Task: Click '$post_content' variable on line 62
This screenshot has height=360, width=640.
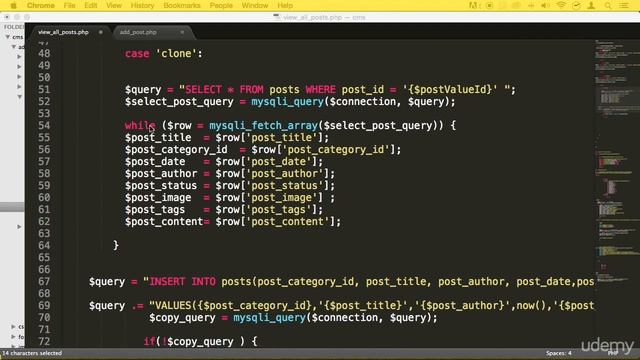Action: [x=164, y=222]
